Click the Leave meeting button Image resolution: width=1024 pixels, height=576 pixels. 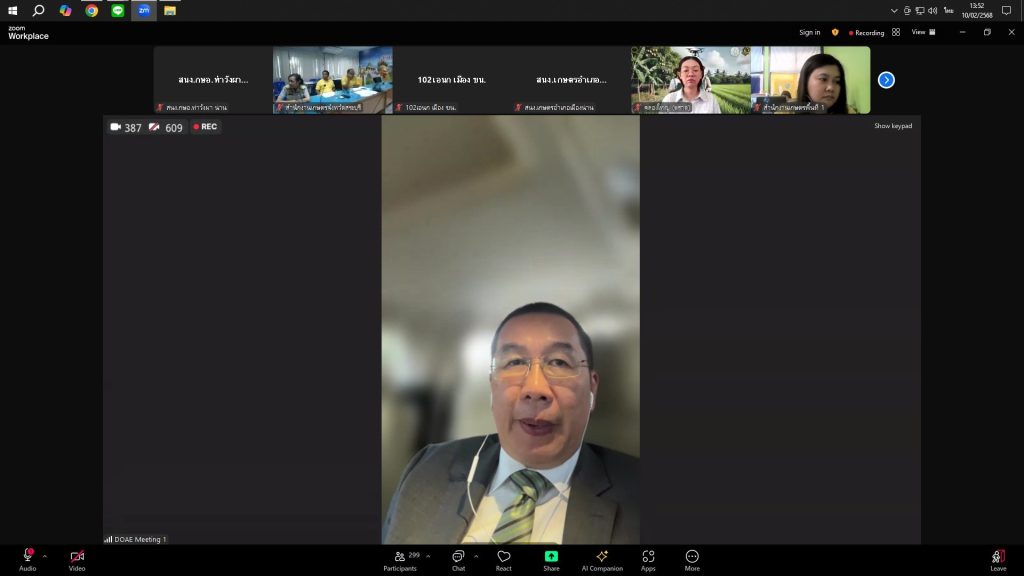point(998,558)
